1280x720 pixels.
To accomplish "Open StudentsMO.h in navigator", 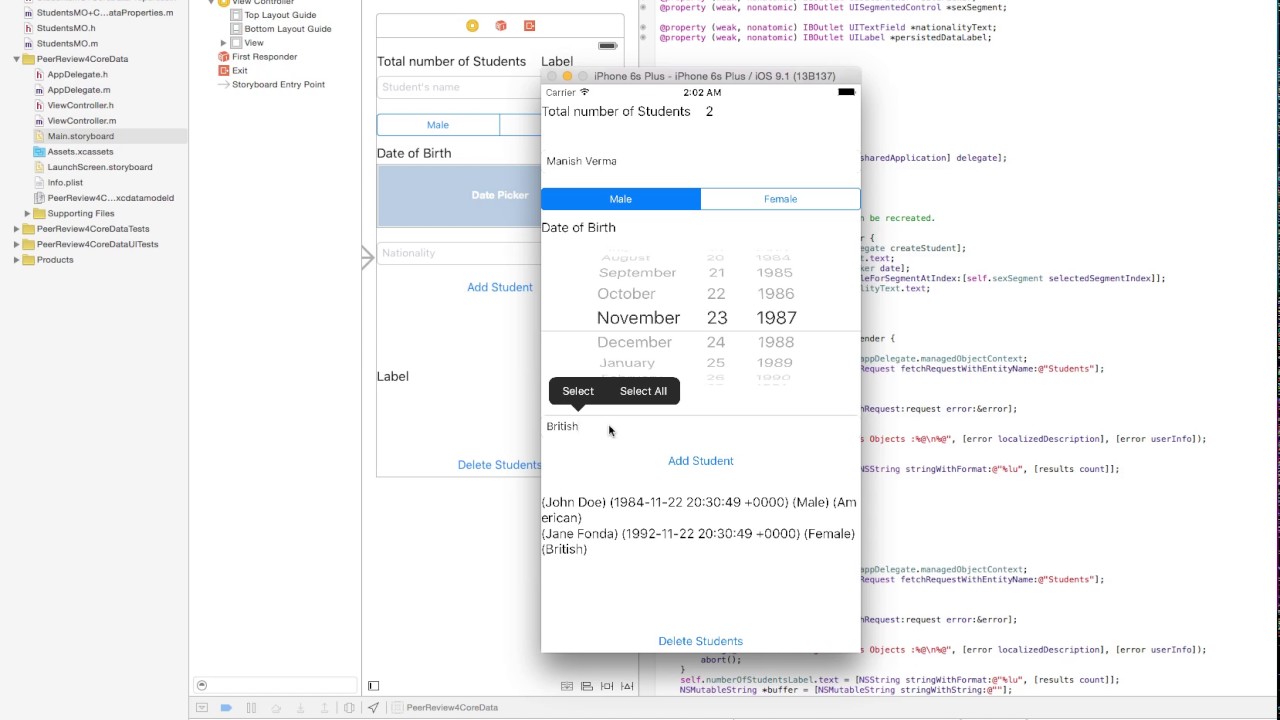I will 66,28.
